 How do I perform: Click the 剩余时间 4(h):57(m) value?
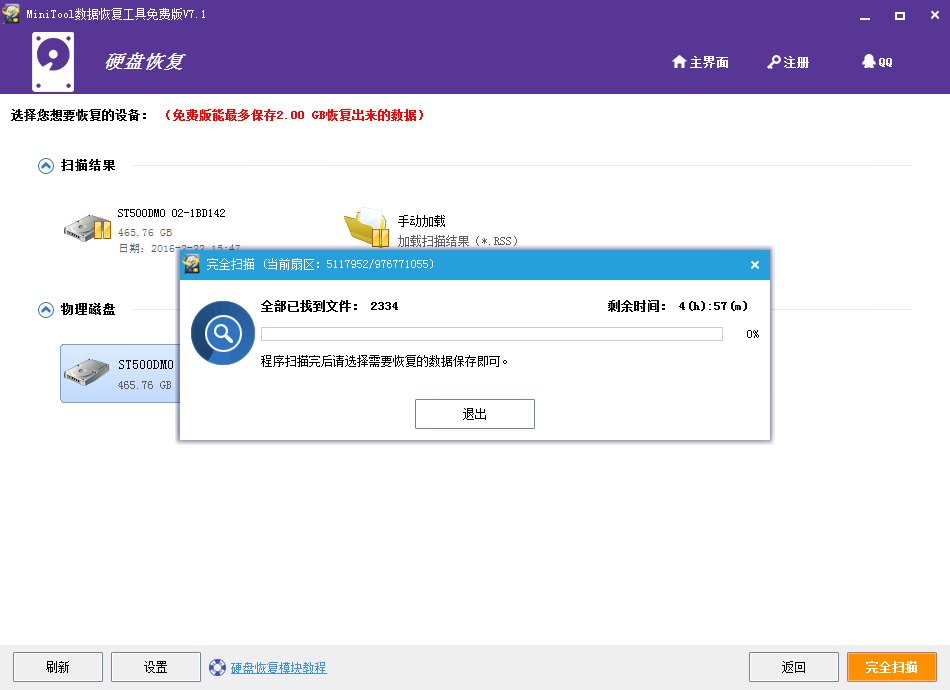coord(713,307)
